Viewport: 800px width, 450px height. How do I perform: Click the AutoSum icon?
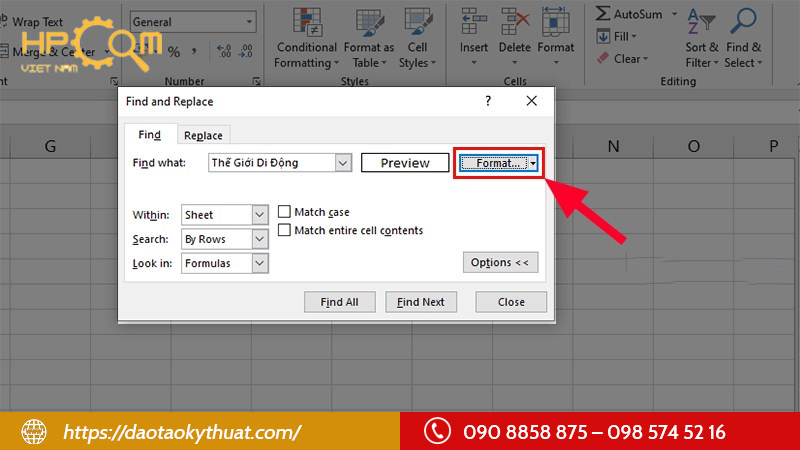coord(603,14)
